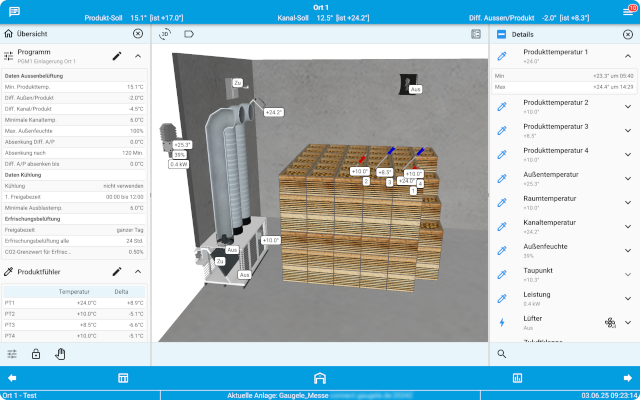Screen dimensions: 640x400
Task: Open the sliders settings icon
Action: 12,353
